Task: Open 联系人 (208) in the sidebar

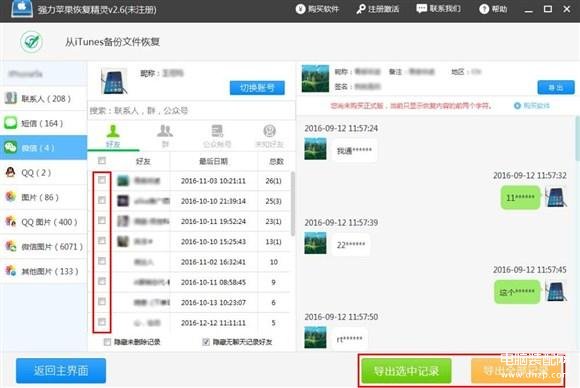Action: [44, 98]
